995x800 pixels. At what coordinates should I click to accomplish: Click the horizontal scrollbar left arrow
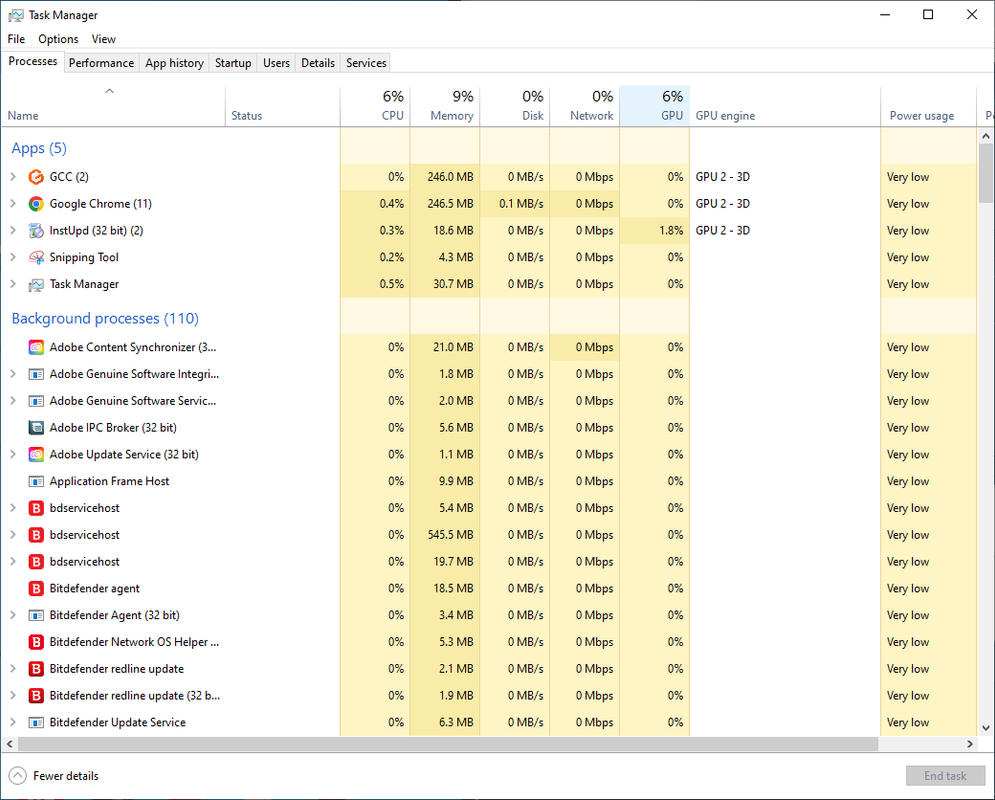[x=10, y=744]
